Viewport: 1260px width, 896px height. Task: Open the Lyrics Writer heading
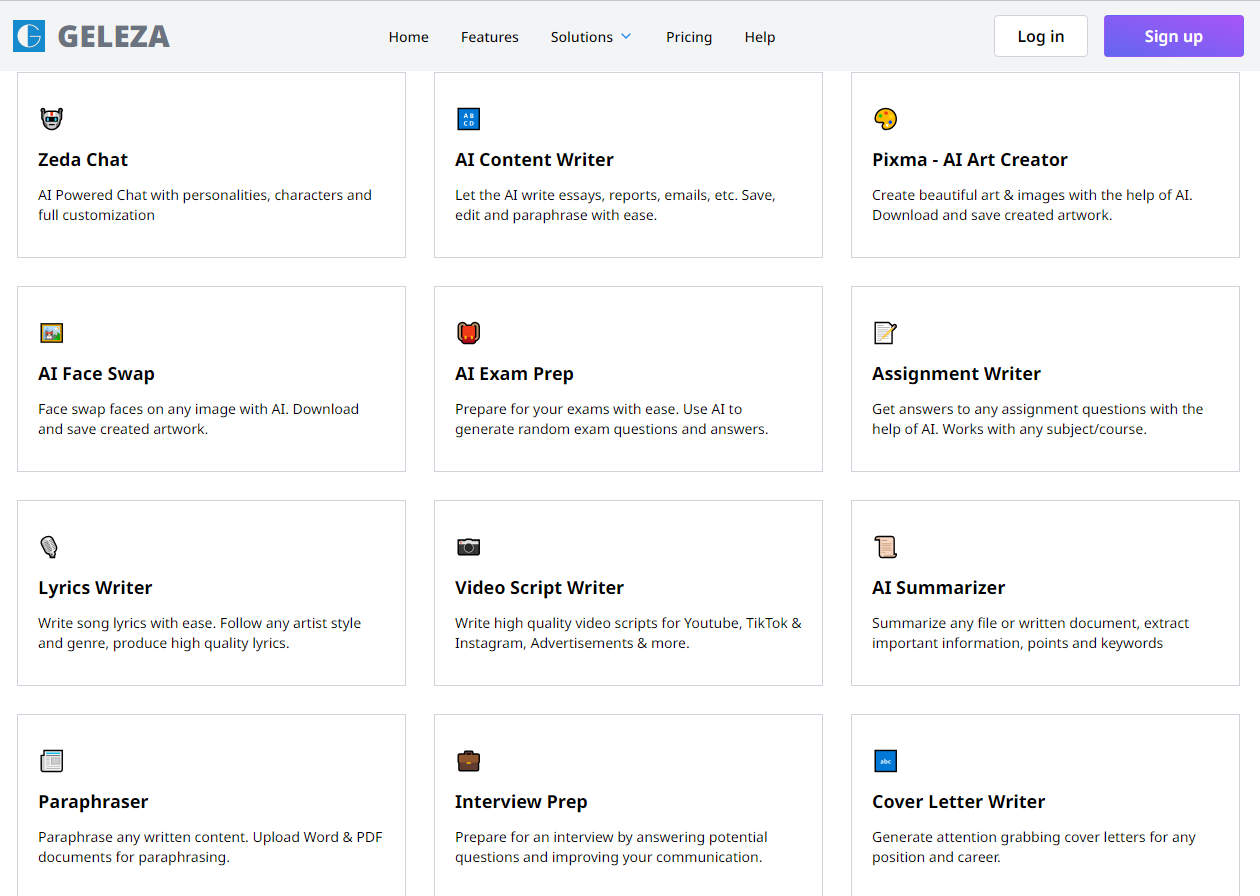tap(95, 588)
